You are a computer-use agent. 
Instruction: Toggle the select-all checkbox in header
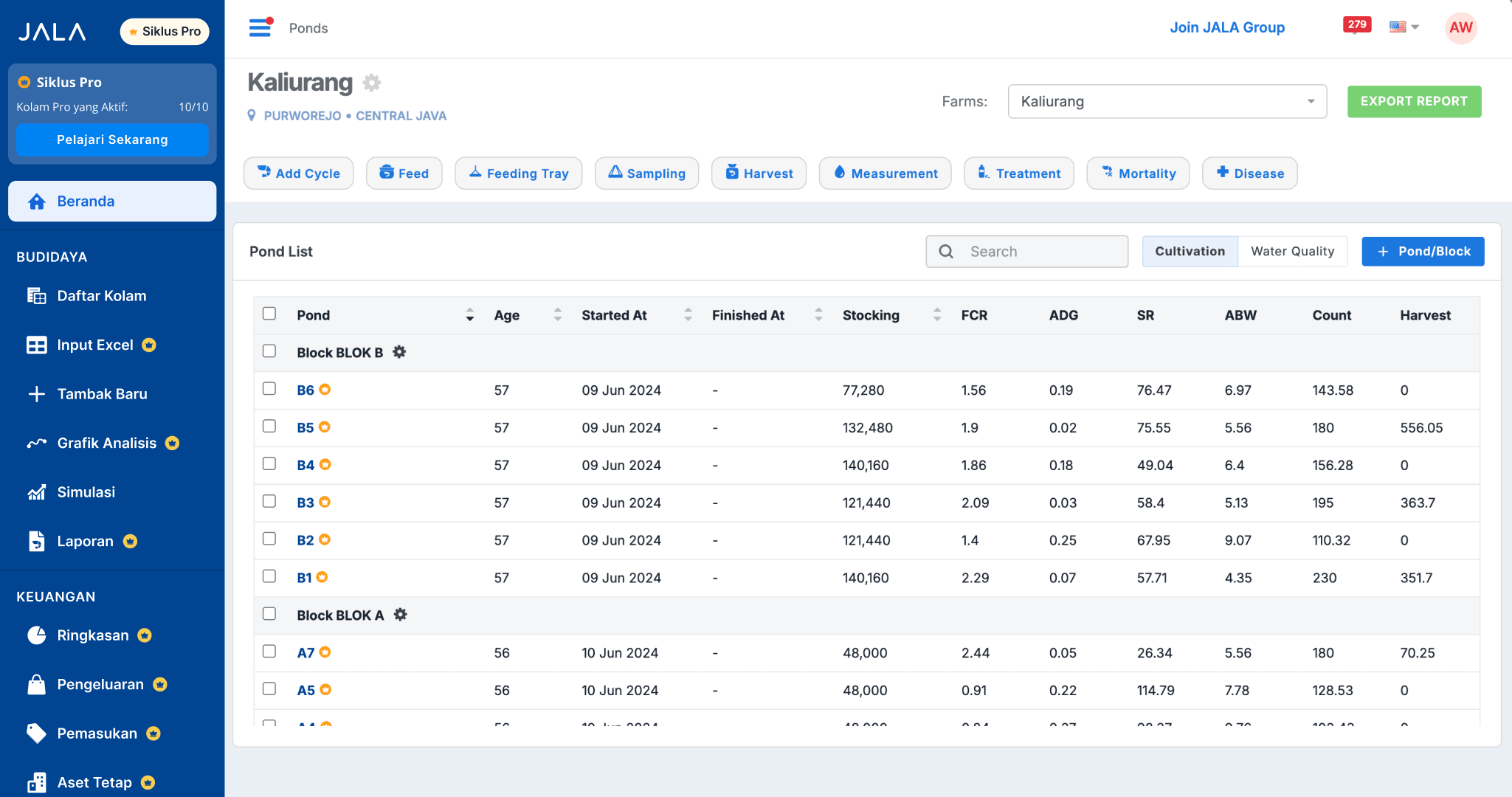269,314
